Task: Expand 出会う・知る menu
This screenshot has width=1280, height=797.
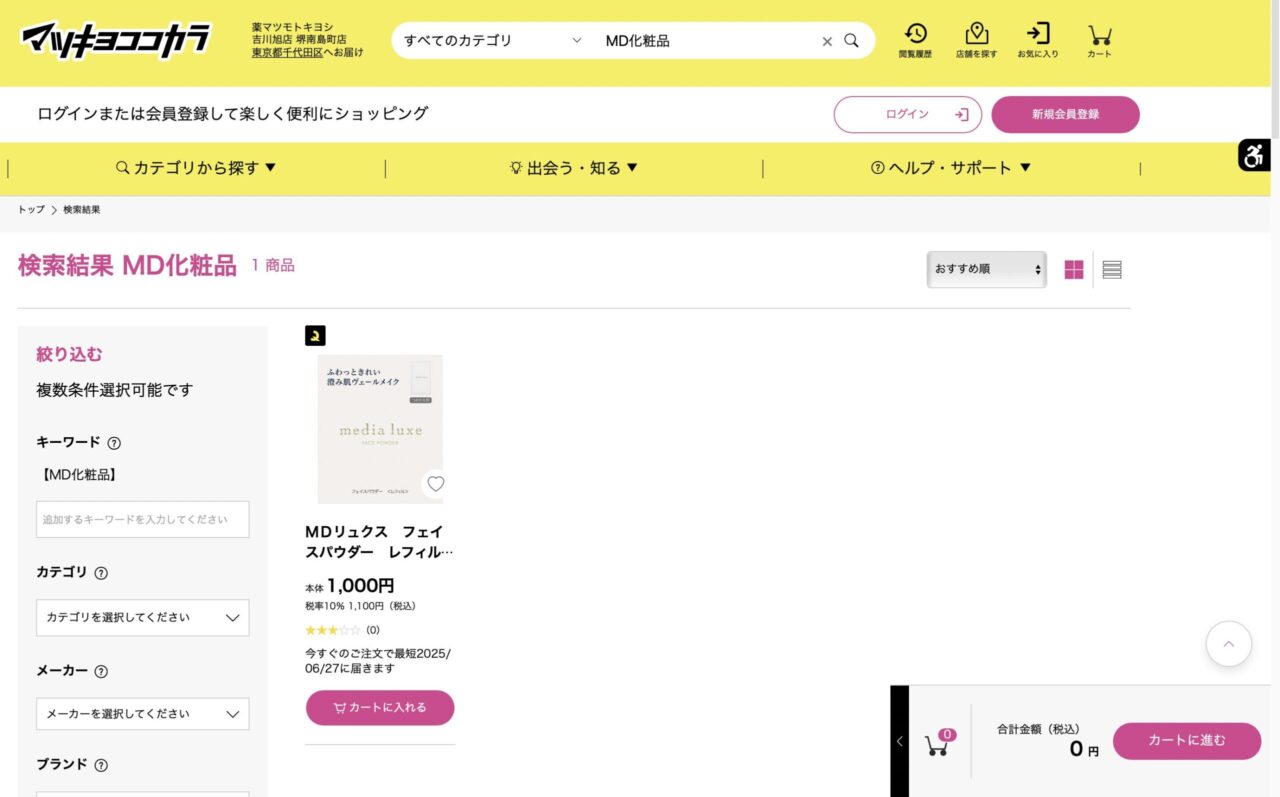Action: pyautogui.click(x=574, y=168)
